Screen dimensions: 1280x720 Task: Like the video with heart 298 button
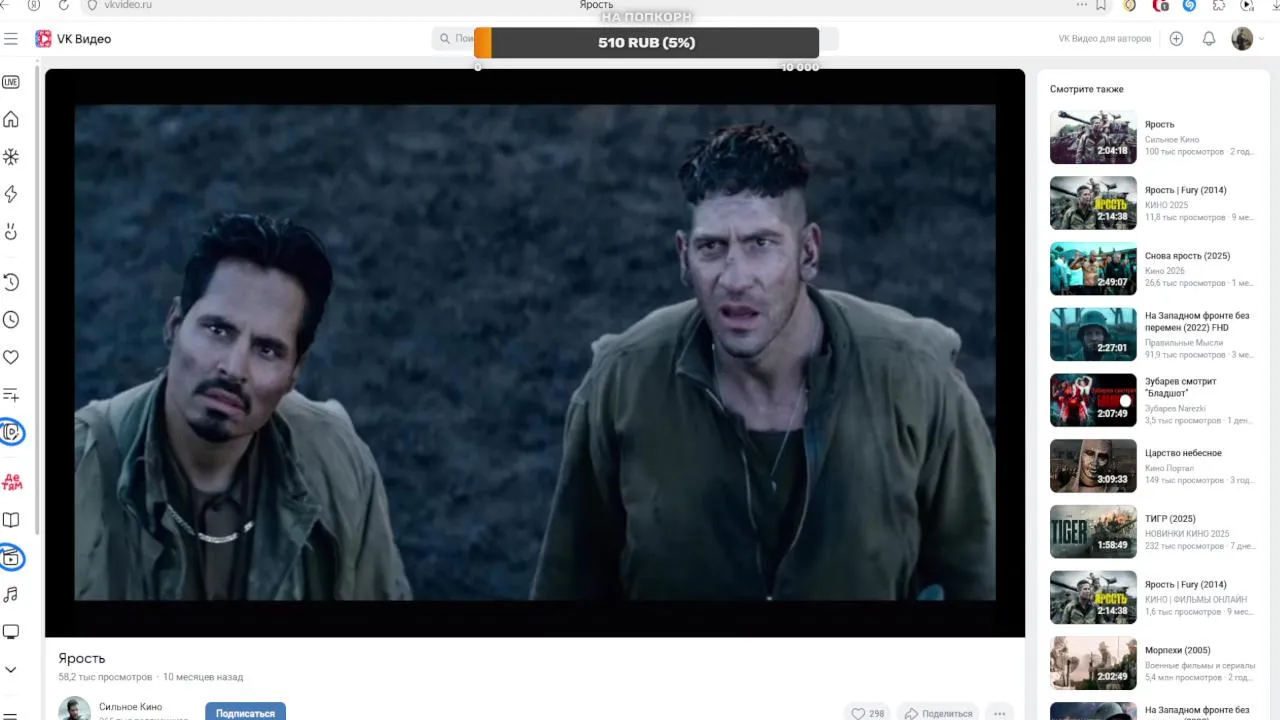tap(867, 713)
